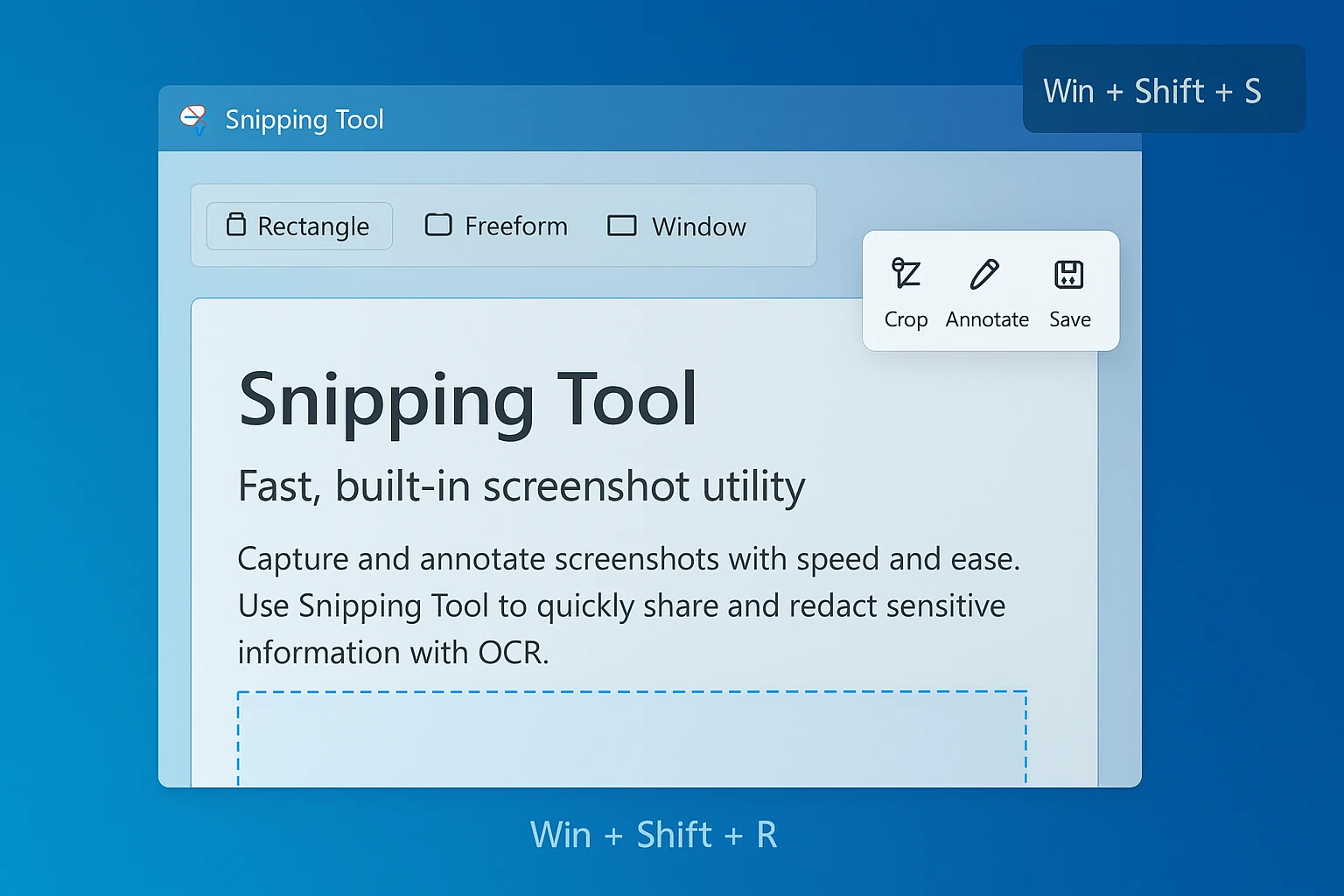Switch to Window snip mode

[676, 227]
